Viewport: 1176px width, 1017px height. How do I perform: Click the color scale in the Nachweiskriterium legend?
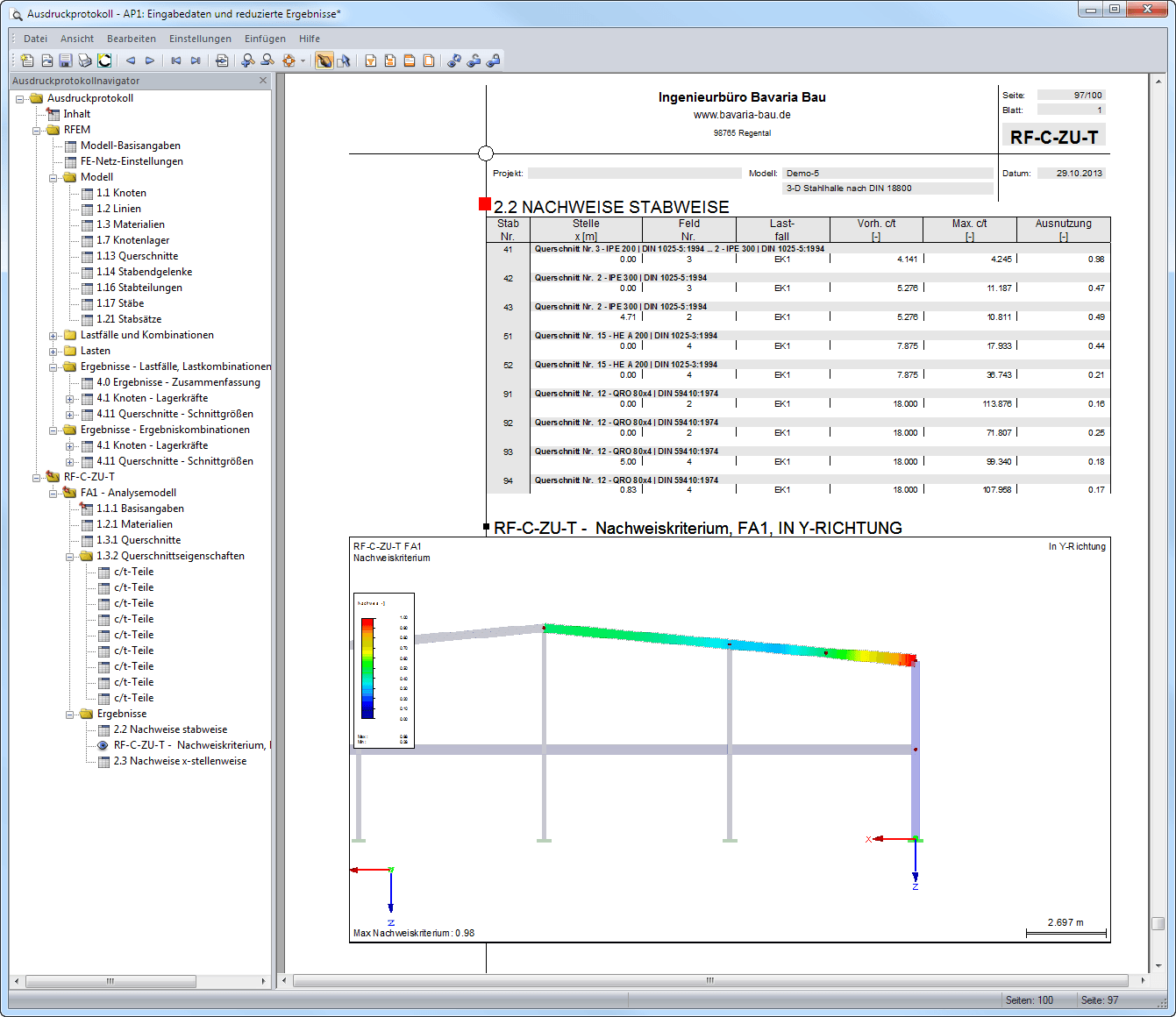click(x=368, y=668)
